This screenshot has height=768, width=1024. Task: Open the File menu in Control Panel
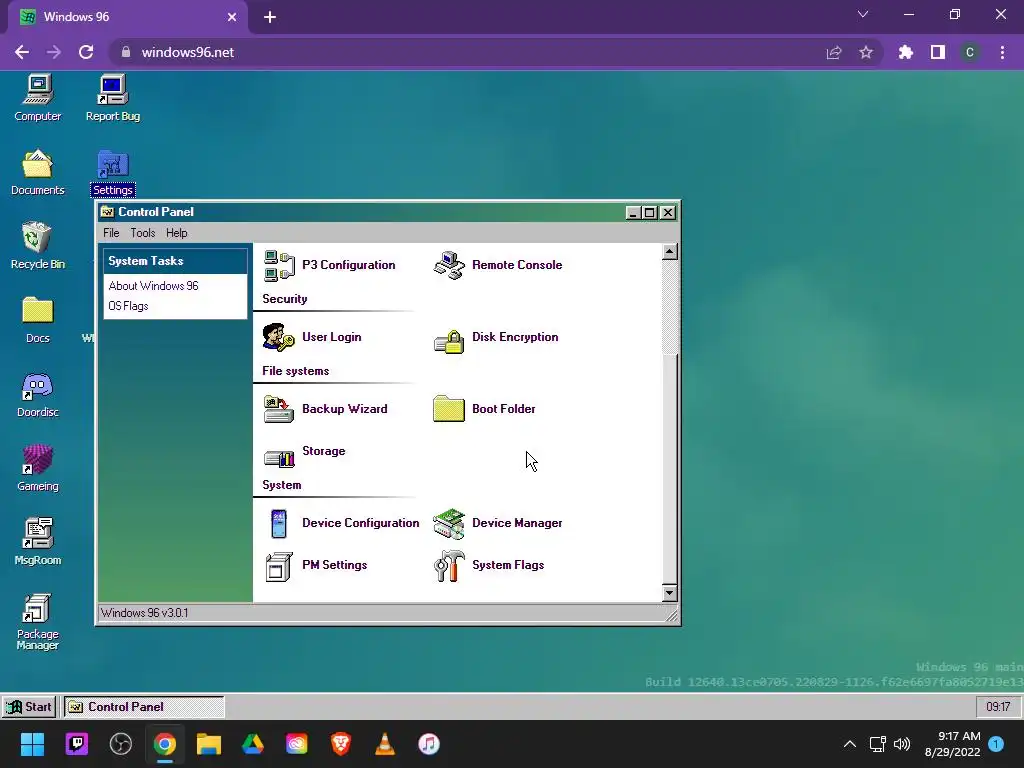click(111, 233)
